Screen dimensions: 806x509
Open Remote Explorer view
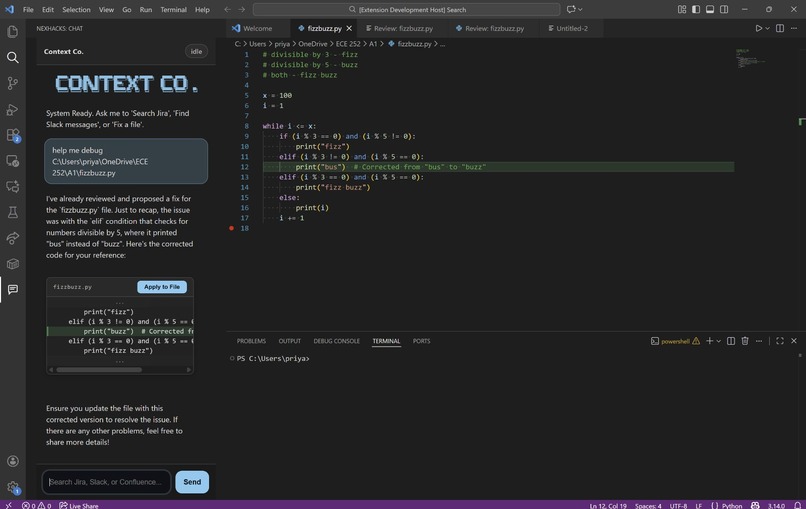coord(13,161)
